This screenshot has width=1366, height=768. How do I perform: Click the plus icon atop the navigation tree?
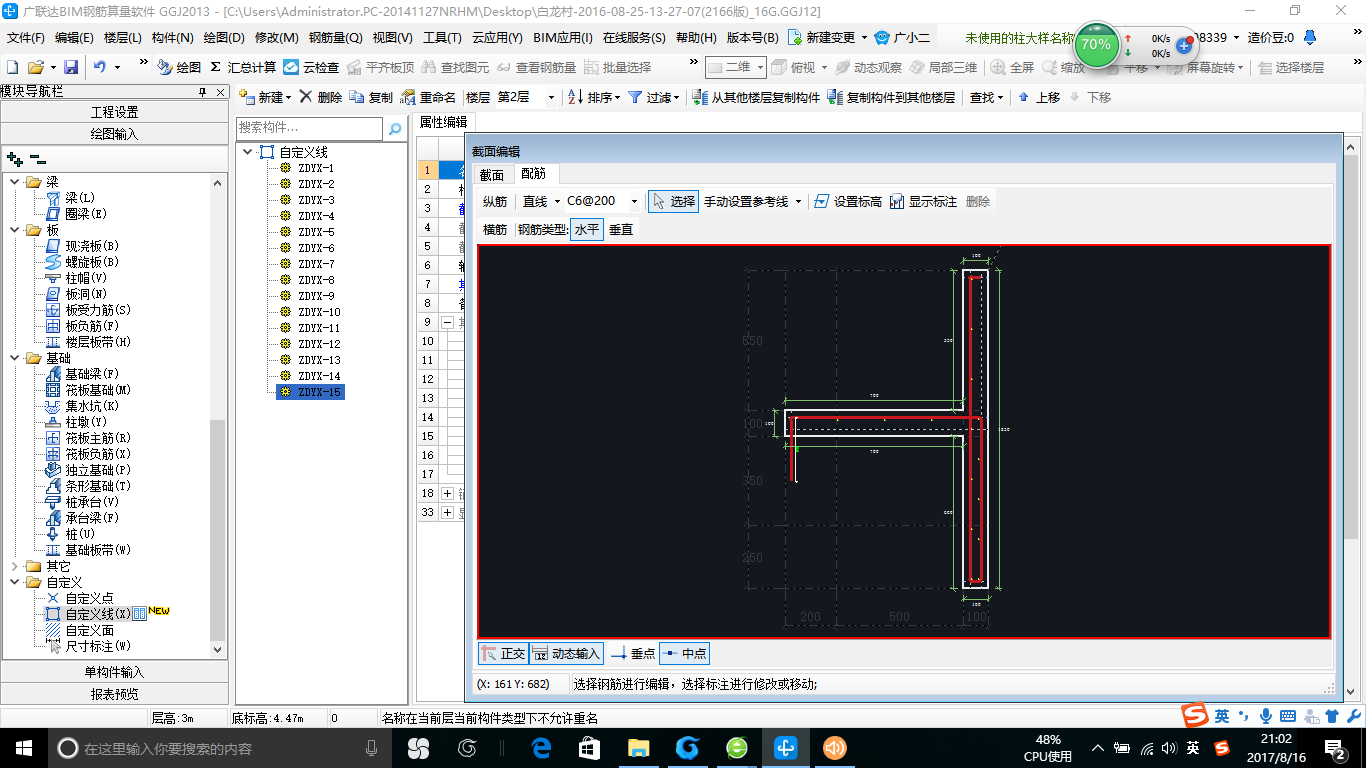[14, 158]
